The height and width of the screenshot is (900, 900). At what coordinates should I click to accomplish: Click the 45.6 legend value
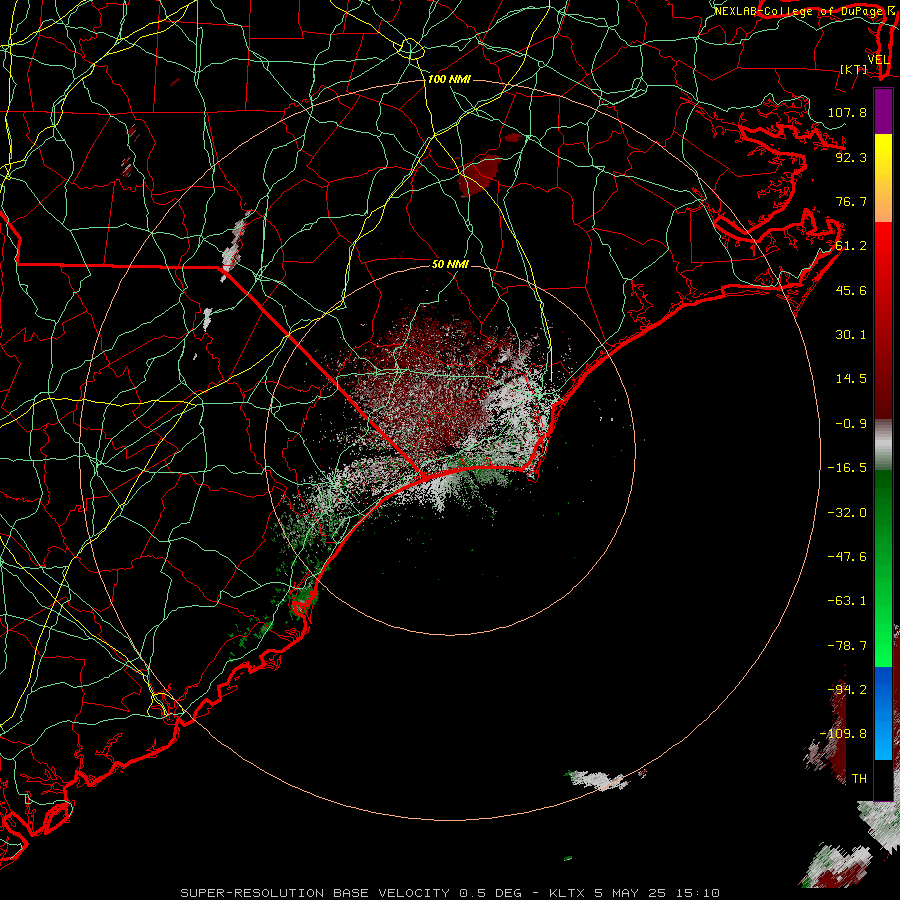[x=851, y=290]
